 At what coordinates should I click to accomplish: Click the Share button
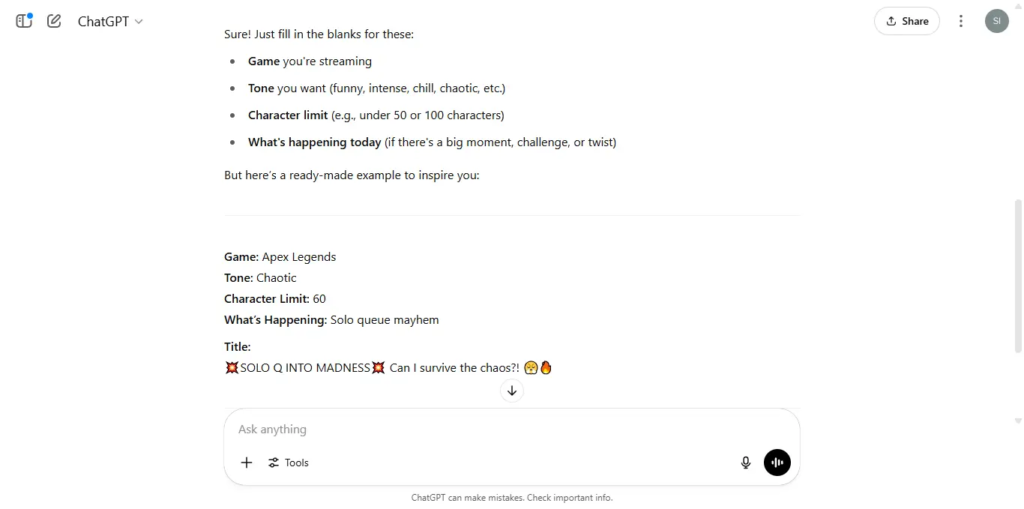point(906,21)
